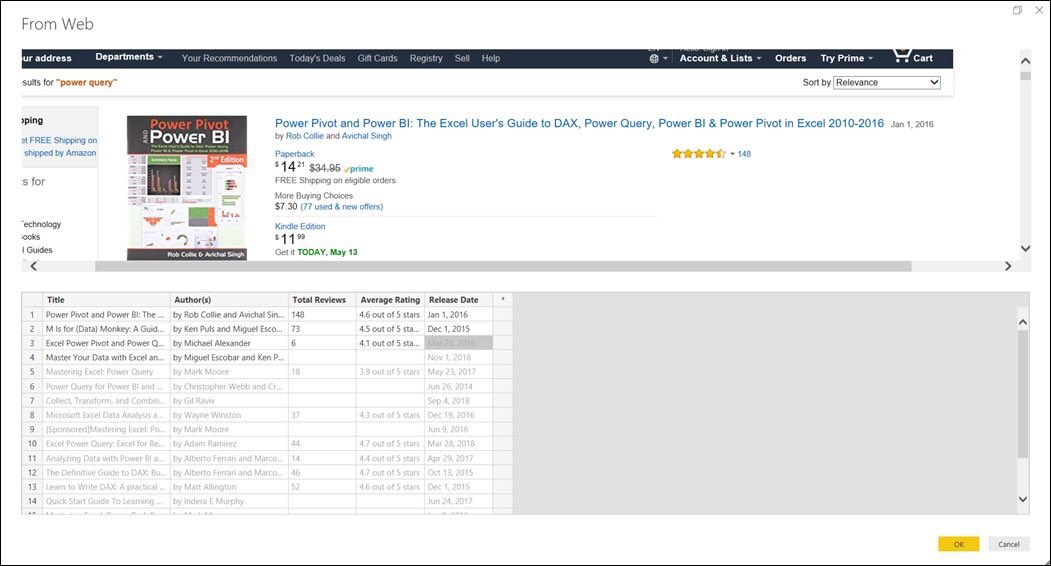The height and width of the screenshot is (566, 1051).
Task: Click total reviews cell '73'
Action: (x=323, y=329)
